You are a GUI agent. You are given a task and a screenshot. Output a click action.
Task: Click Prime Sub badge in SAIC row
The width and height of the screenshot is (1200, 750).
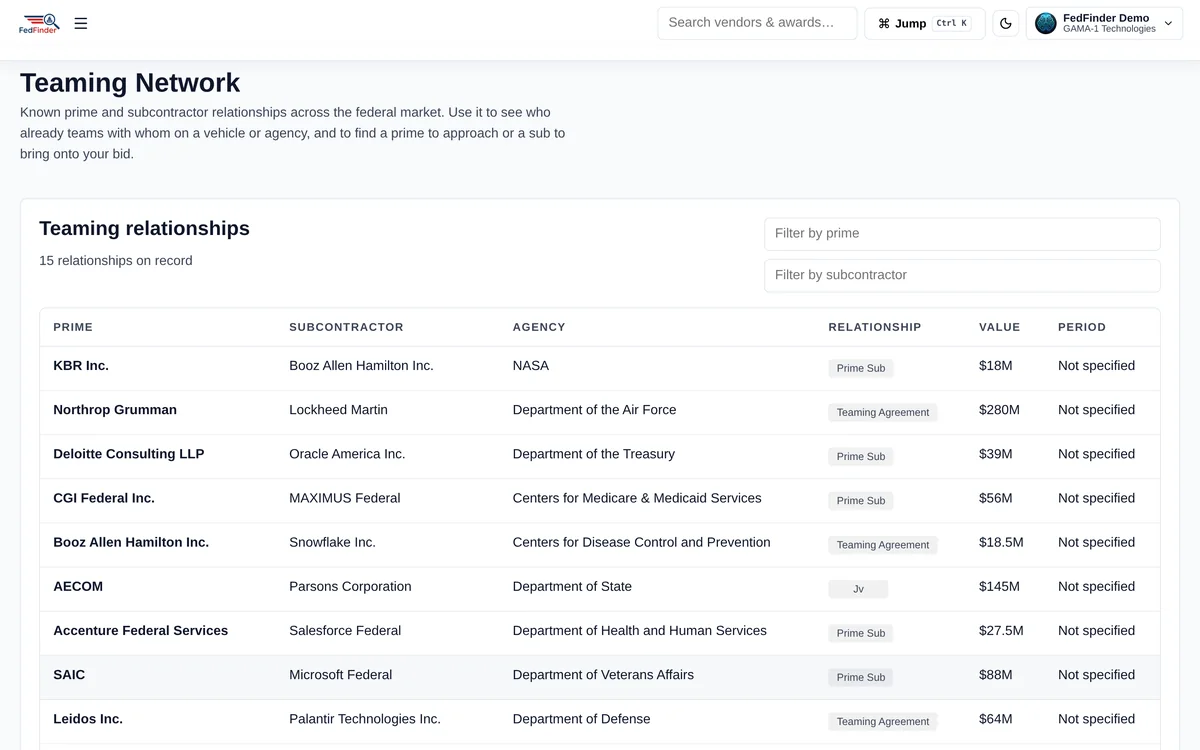pos(861,677)
